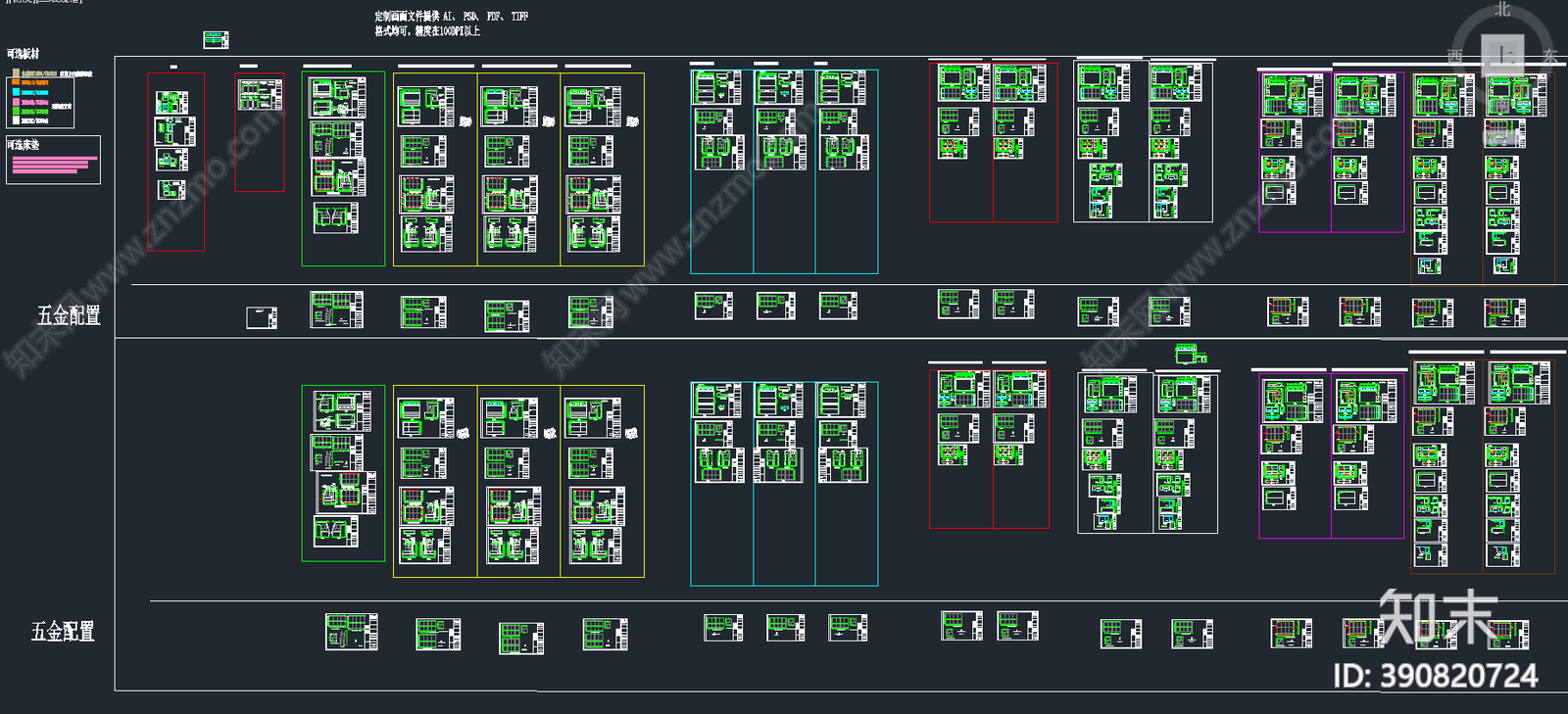Viewport: 1568px width, 714px height.
Task: Select the 西 direction on the ViewCube compass
Action: [x=1455, y=57]
